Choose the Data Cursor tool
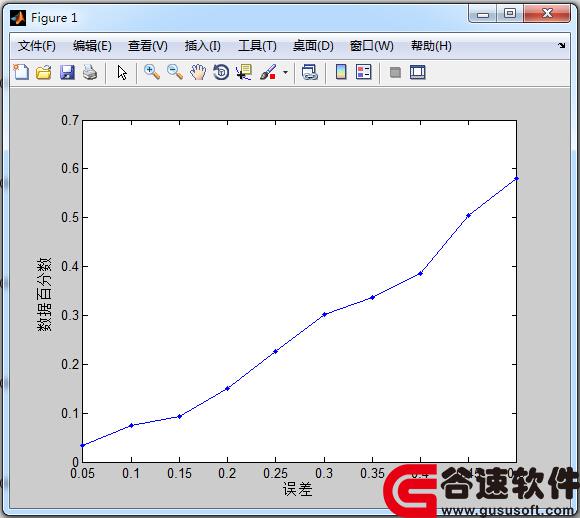Screen dimensions: 580x518 (244, 72)
